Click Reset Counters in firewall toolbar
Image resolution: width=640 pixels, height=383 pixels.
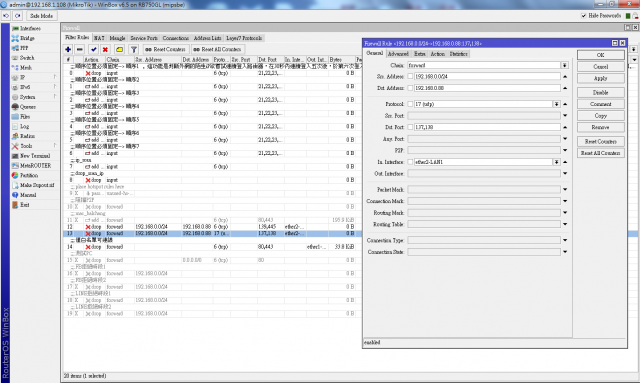pos(165,49)
